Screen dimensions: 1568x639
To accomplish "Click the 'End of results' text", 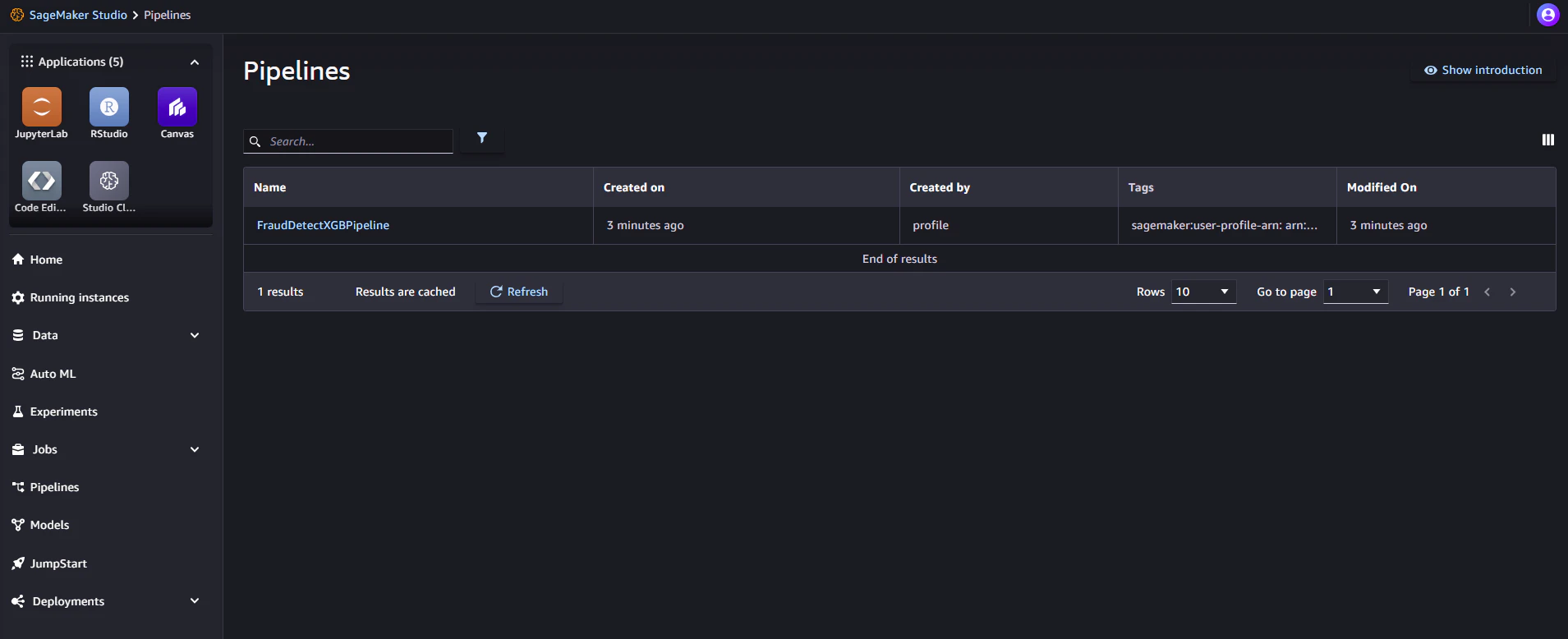I will click(x=899, y=259).
